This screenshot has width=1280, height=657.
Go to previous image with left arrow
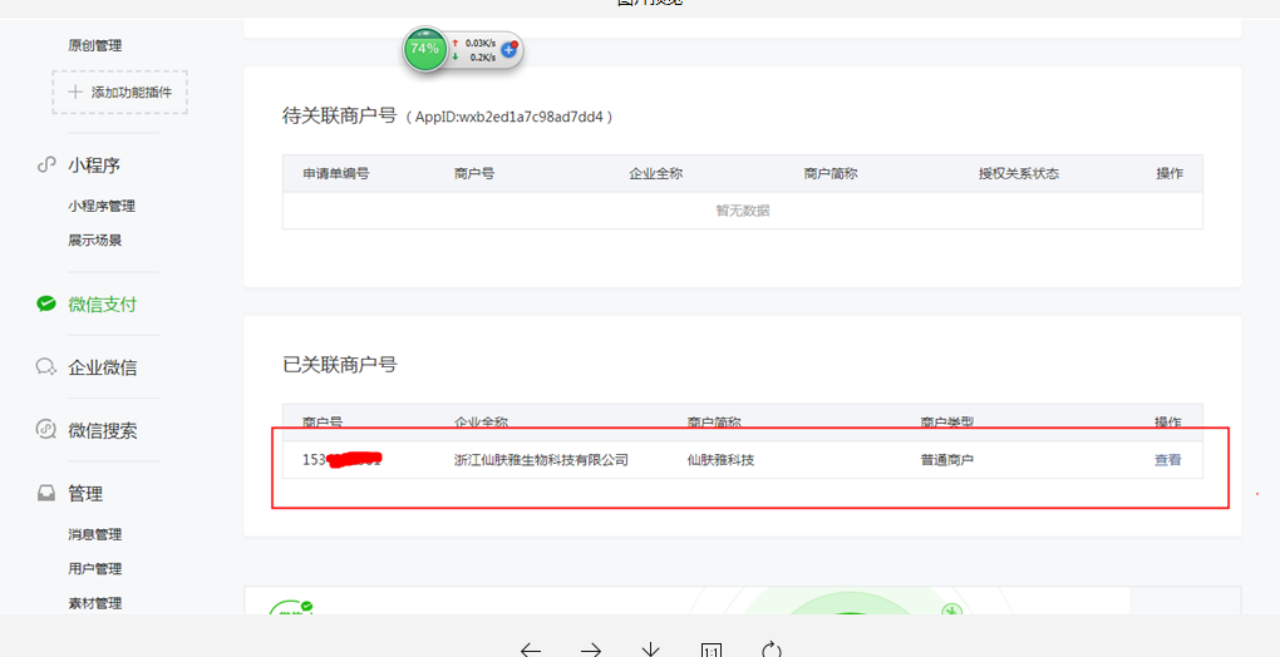click(x=530, y=650)
